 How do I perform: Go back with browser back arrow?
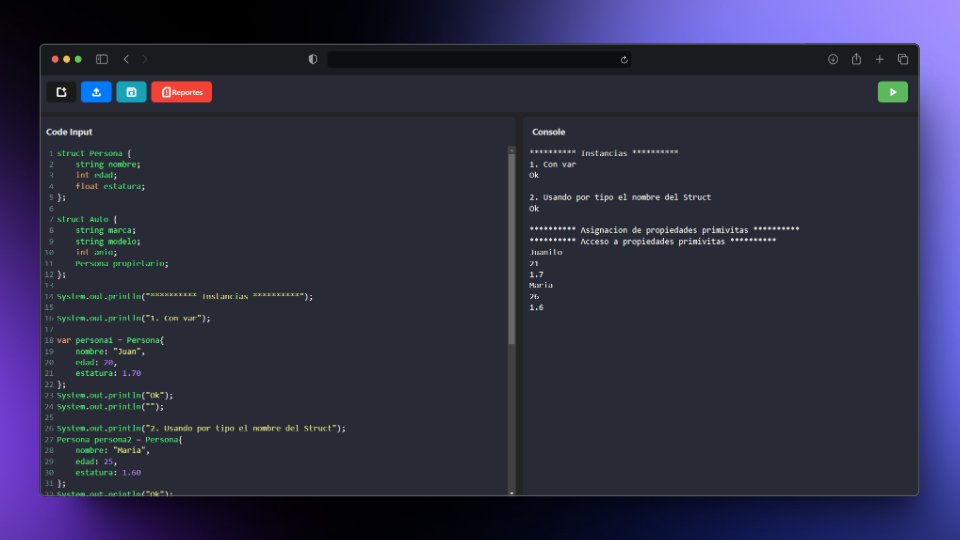coord(126,59)
